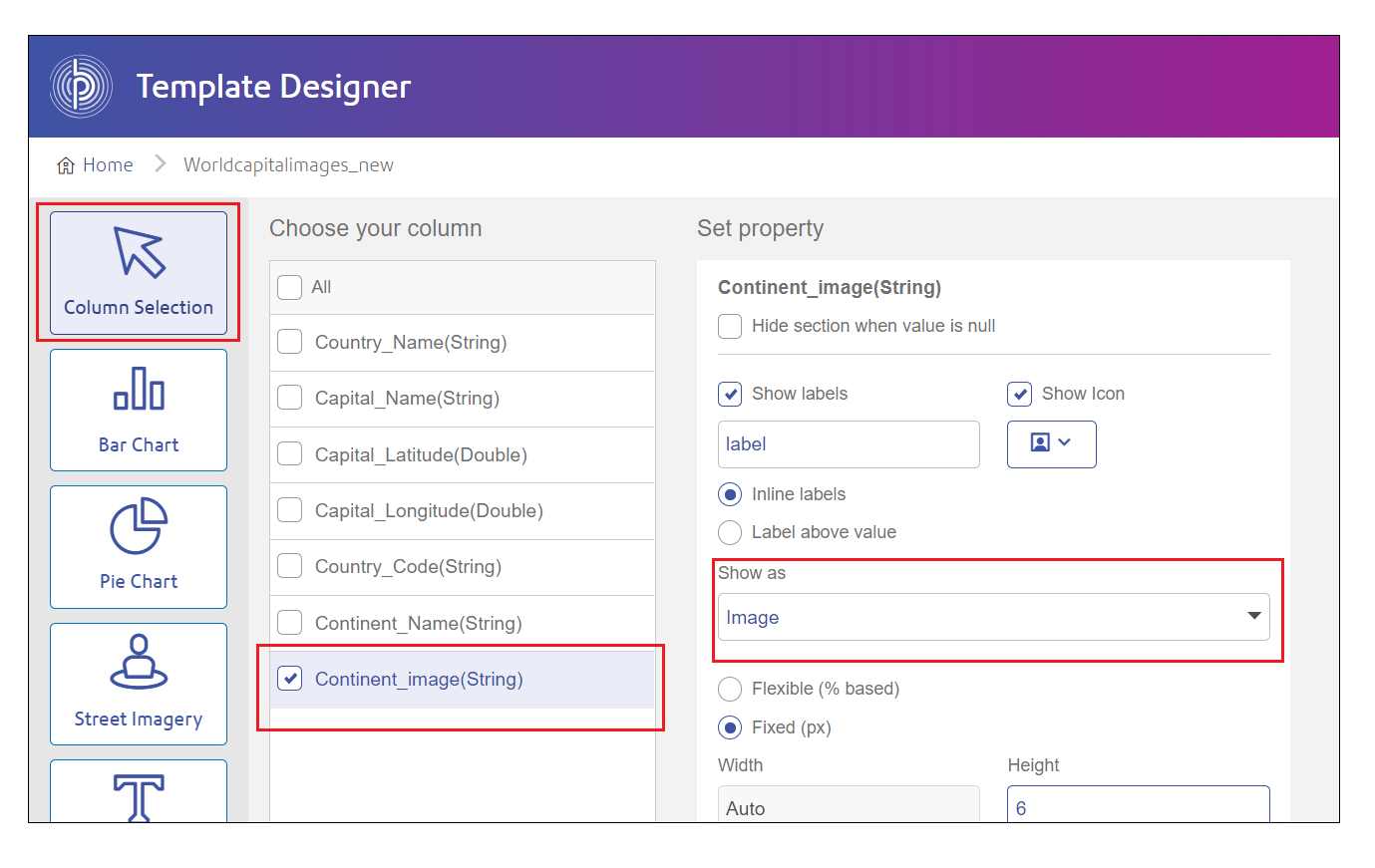The width and height of the screenshot is (1375, 868).
Task: Open the label icon picker
Action: [1051, 443]
